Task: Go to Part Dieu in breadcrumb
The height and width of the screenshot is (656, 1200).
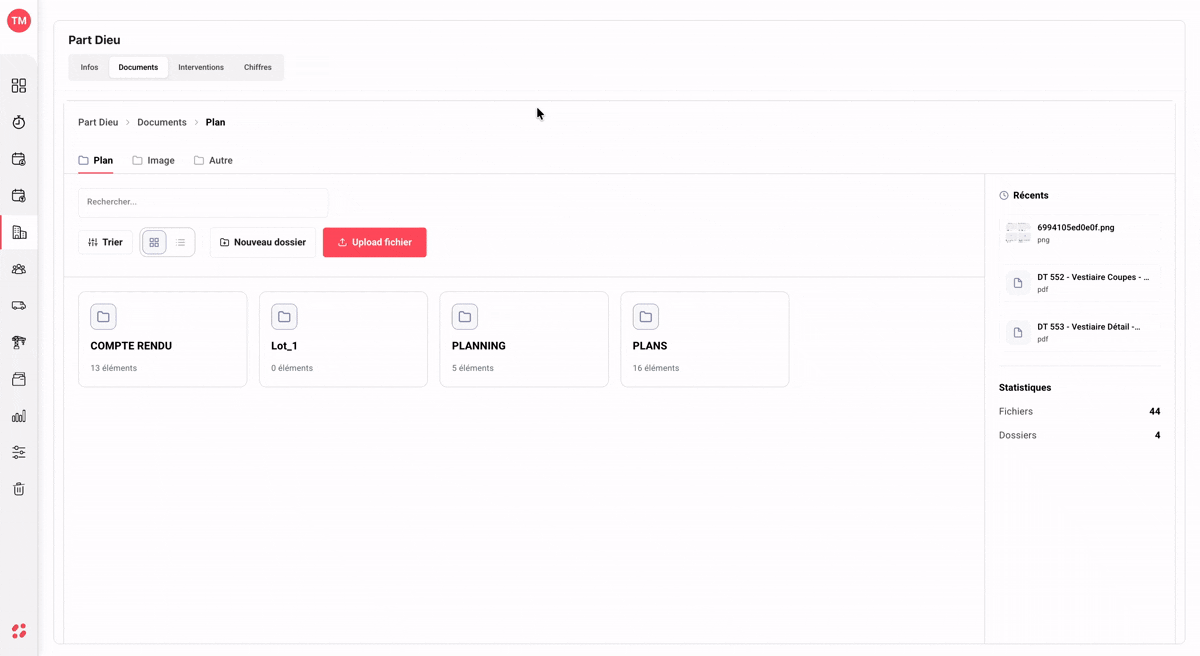Action: 98,122
